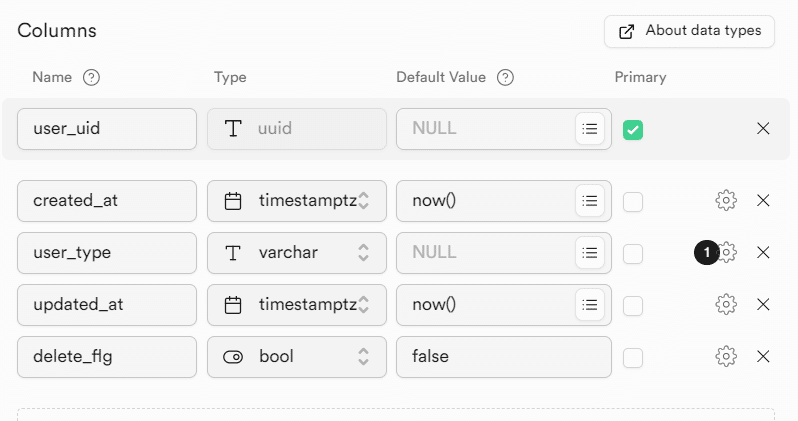This screenshot has height=421, width=798.
Task: Open bool type dropdown for delete_flg
Action: (x=296, y=357)
